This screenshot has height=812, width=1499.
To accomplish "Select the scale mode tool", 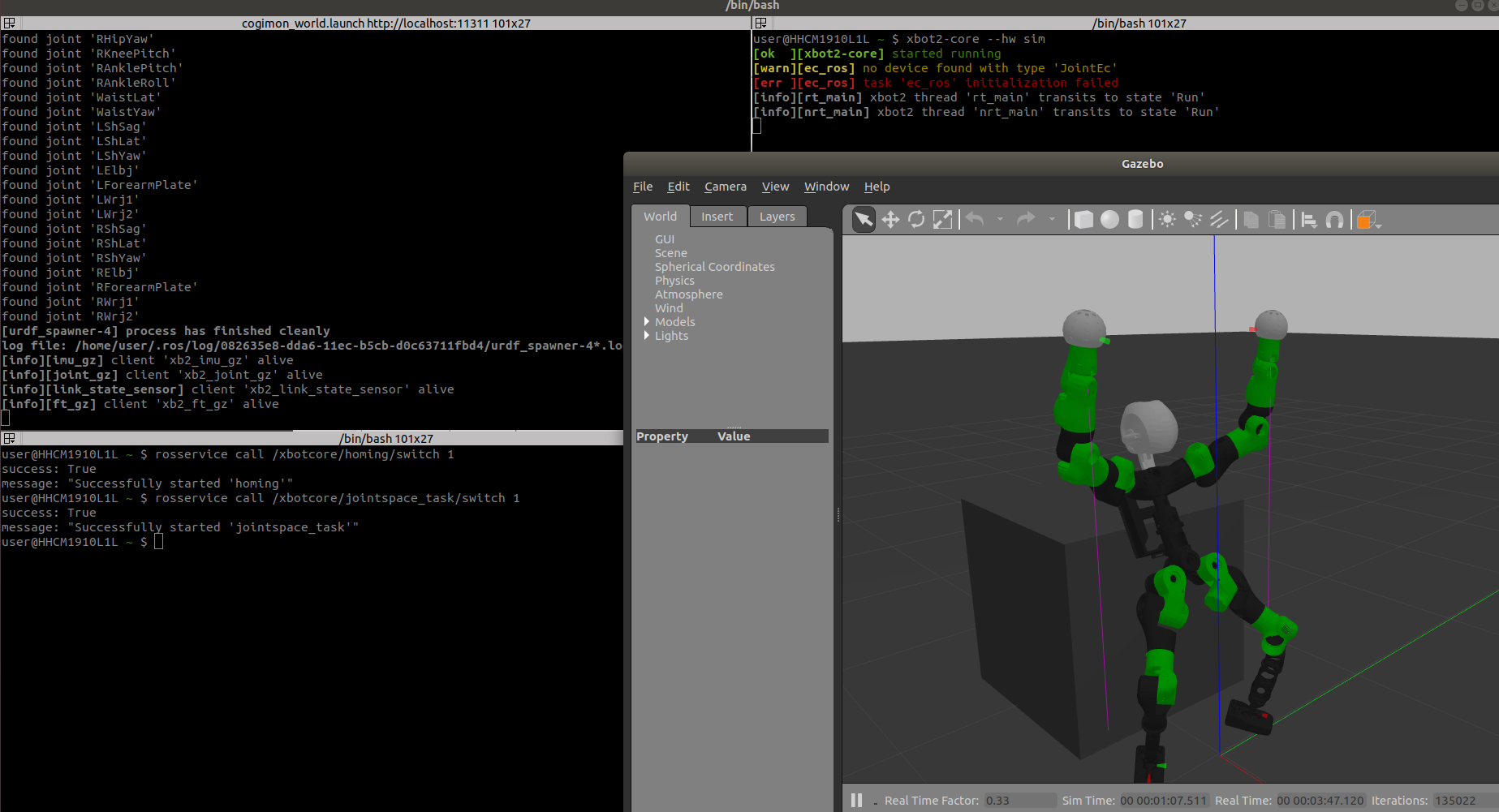I will (942, 220).
